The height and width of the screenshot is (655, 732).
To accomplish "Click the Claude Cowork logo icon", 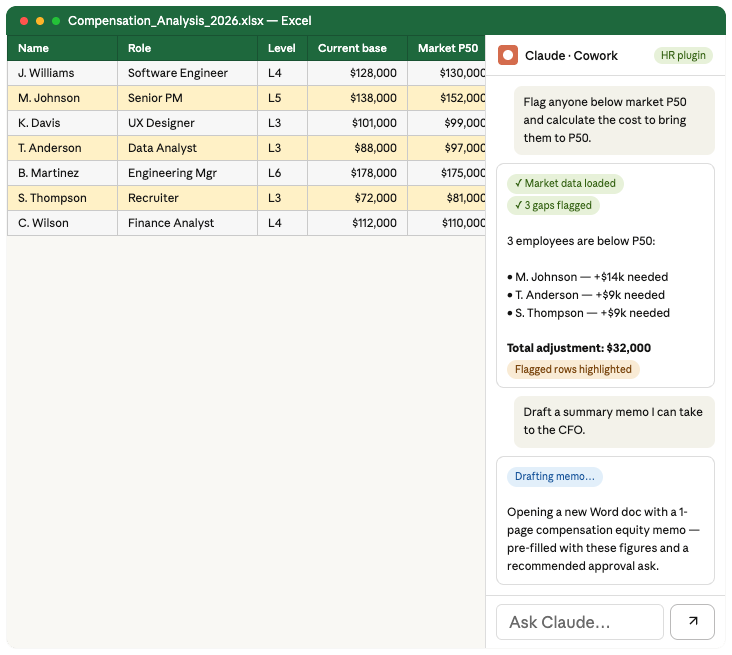I will point(507,55).
